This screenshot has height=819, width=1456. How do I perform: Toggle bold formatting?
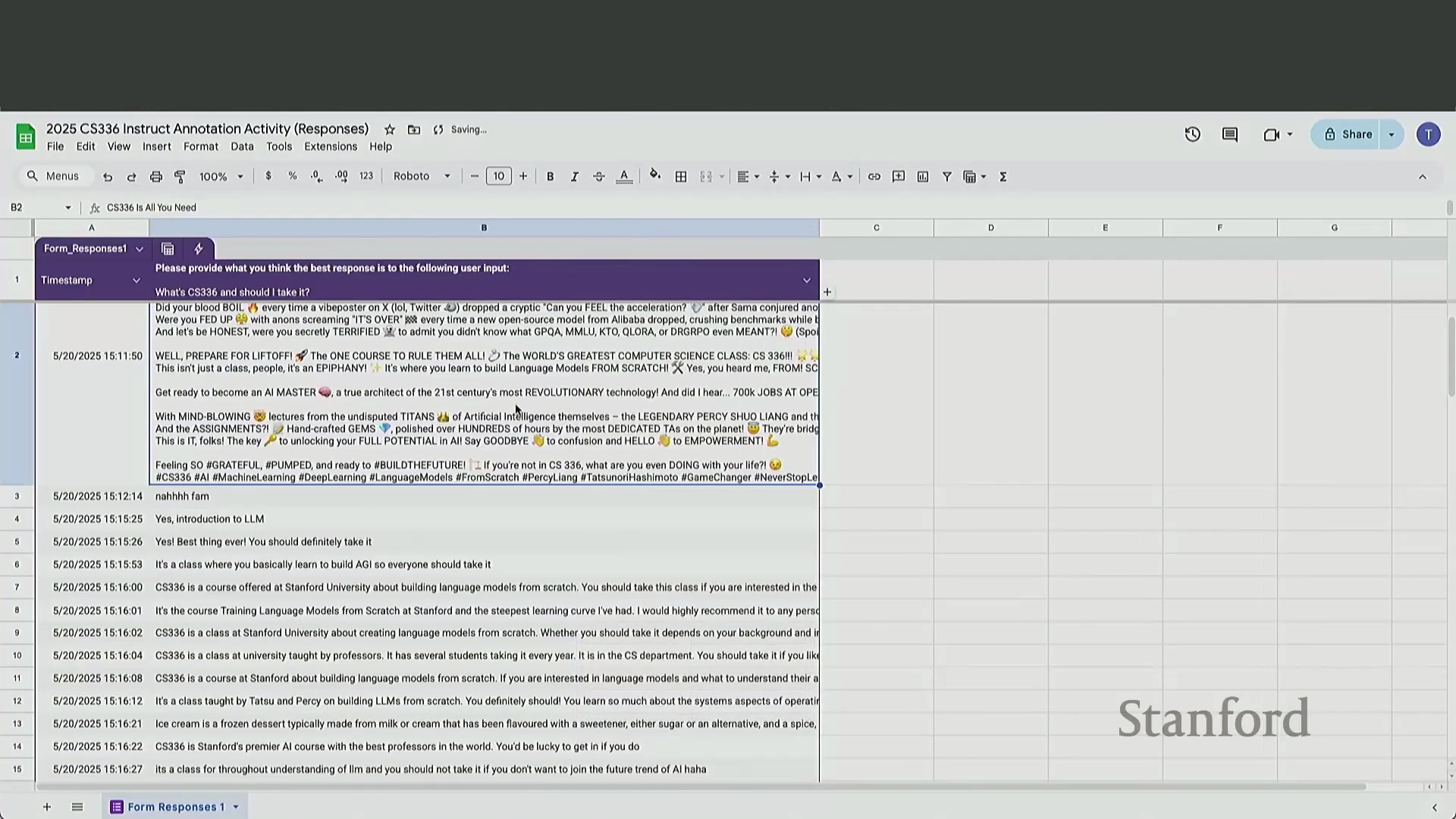click(x=550, y=177)
